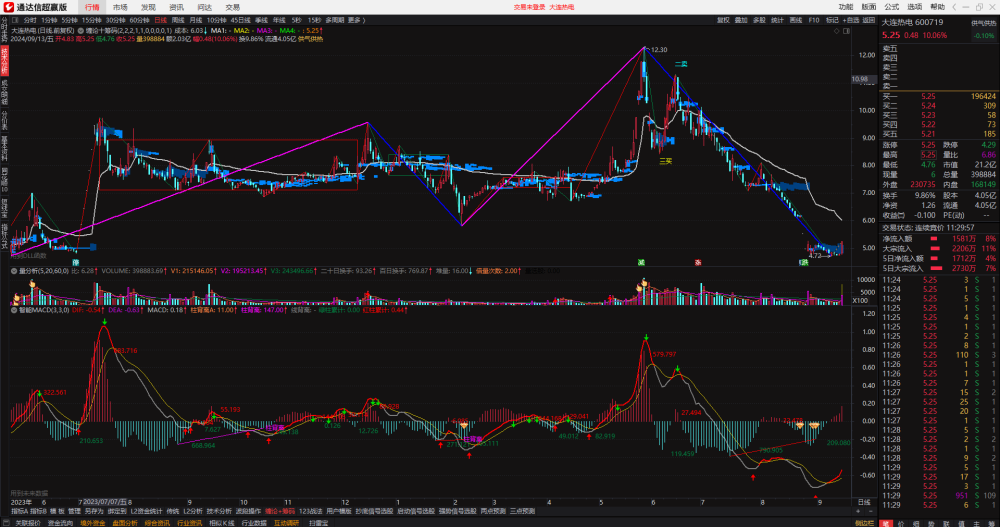Click the 管理 indicator tab
The width and height of the screenshot is (1000, 527).
tap(75, 511)
